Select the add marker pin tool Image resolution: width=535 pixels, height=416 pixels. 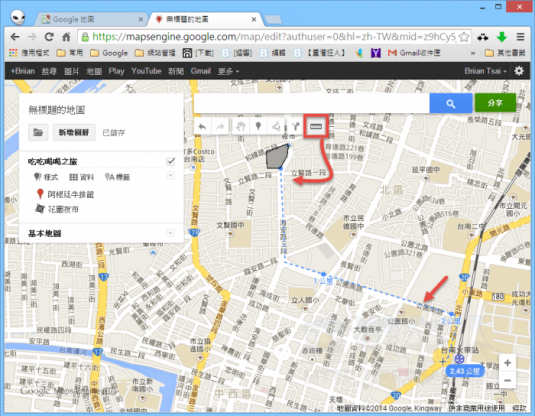[x=258, y=127]
